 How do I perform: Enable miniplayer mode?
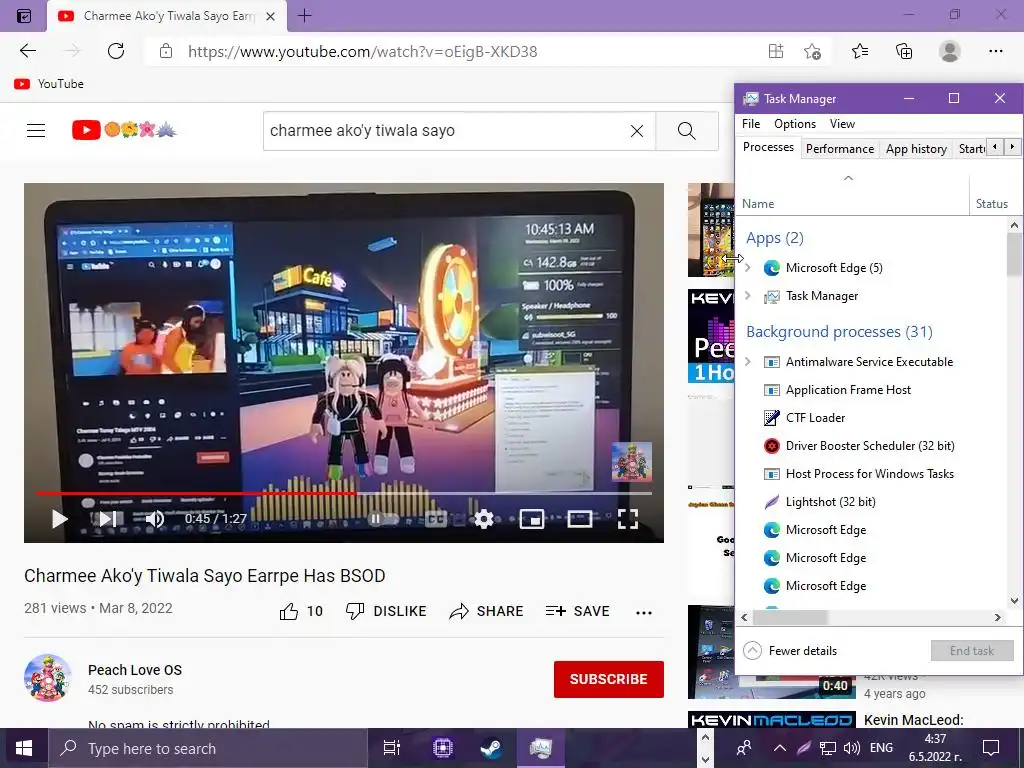(532, 519)
